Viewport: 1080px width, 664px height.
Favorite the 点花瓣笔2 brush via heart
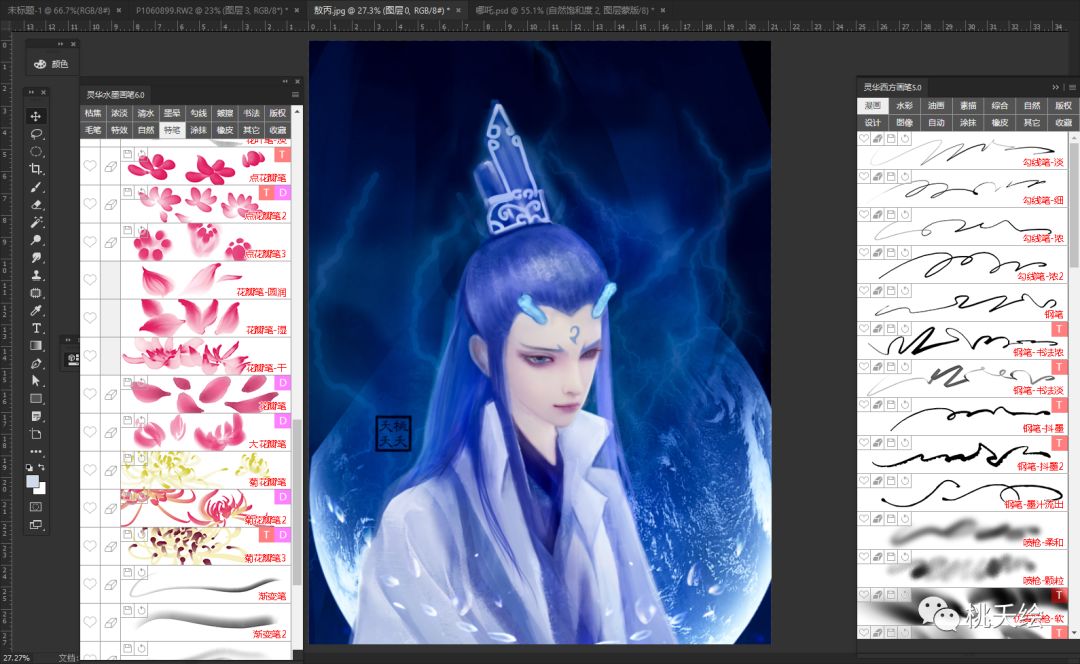pos(90,204)
